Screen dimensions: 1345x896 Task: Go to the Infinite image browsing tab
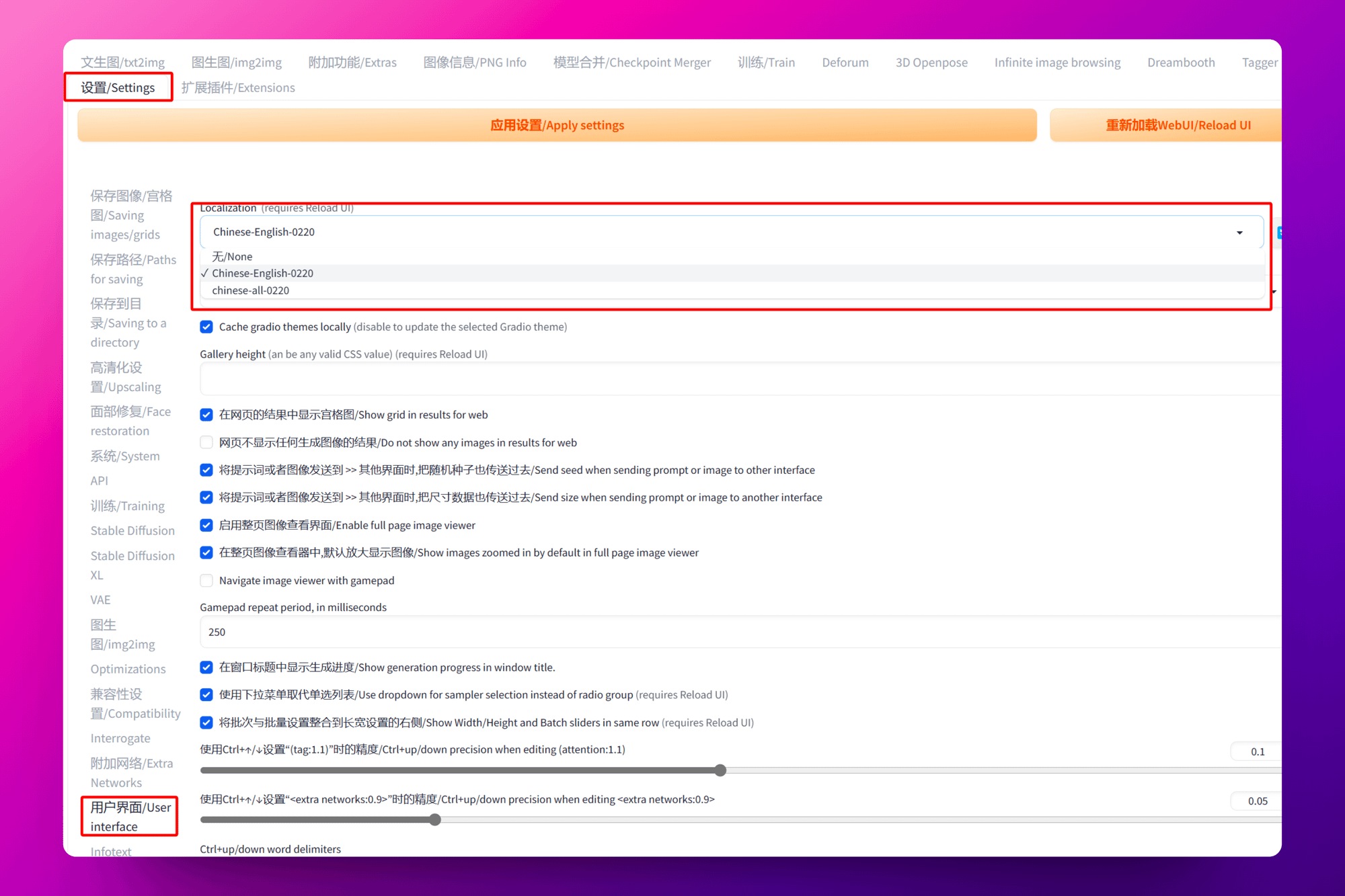[1057, 63]
